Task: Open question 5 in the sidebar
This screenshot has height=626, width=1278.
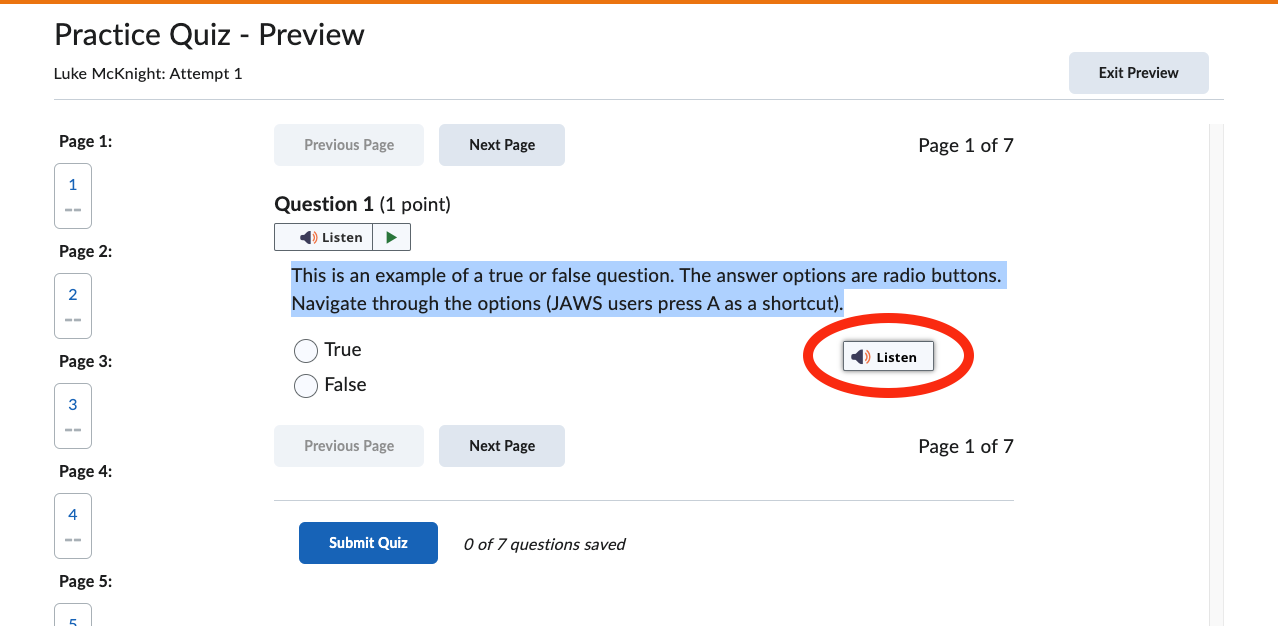Action: tap(72, 620)
